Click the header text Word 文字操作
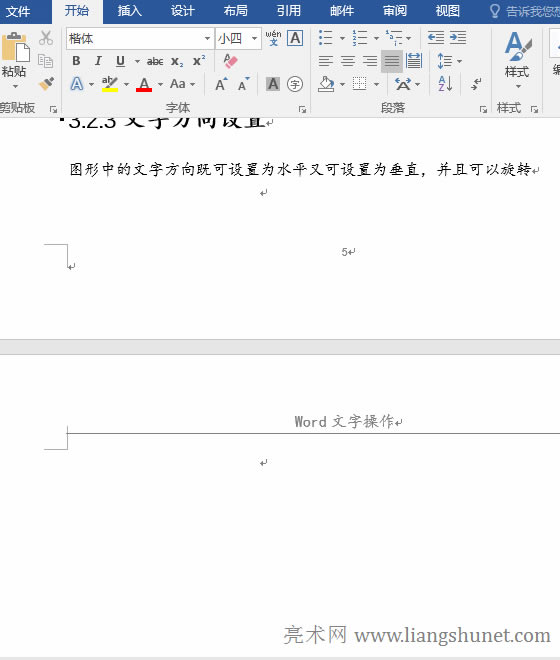The height and width of the screenshot is (660, 560). coord(344,421)
